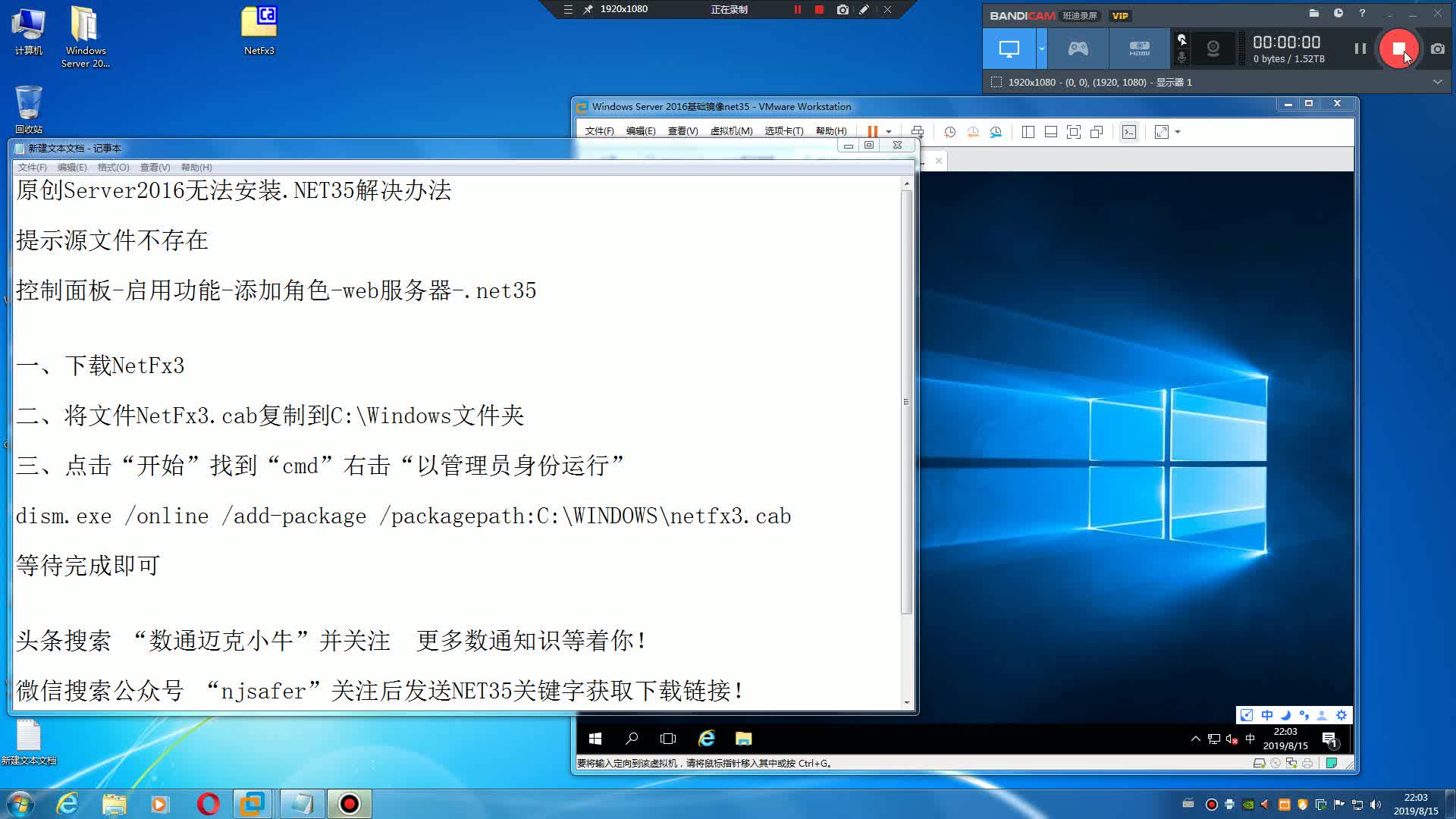Open Opera from the Windows taskbar

coord(208,804)
